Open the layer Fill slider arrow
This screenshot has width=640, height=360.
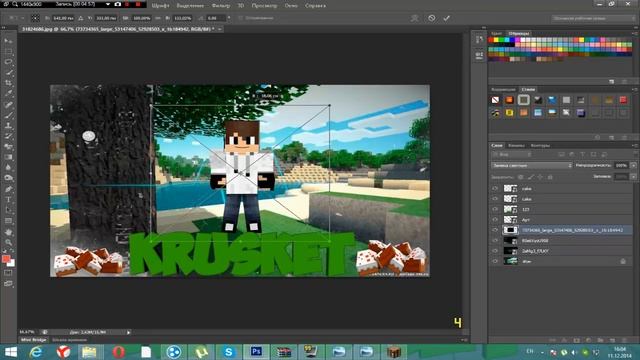click(x=633, y=177)
